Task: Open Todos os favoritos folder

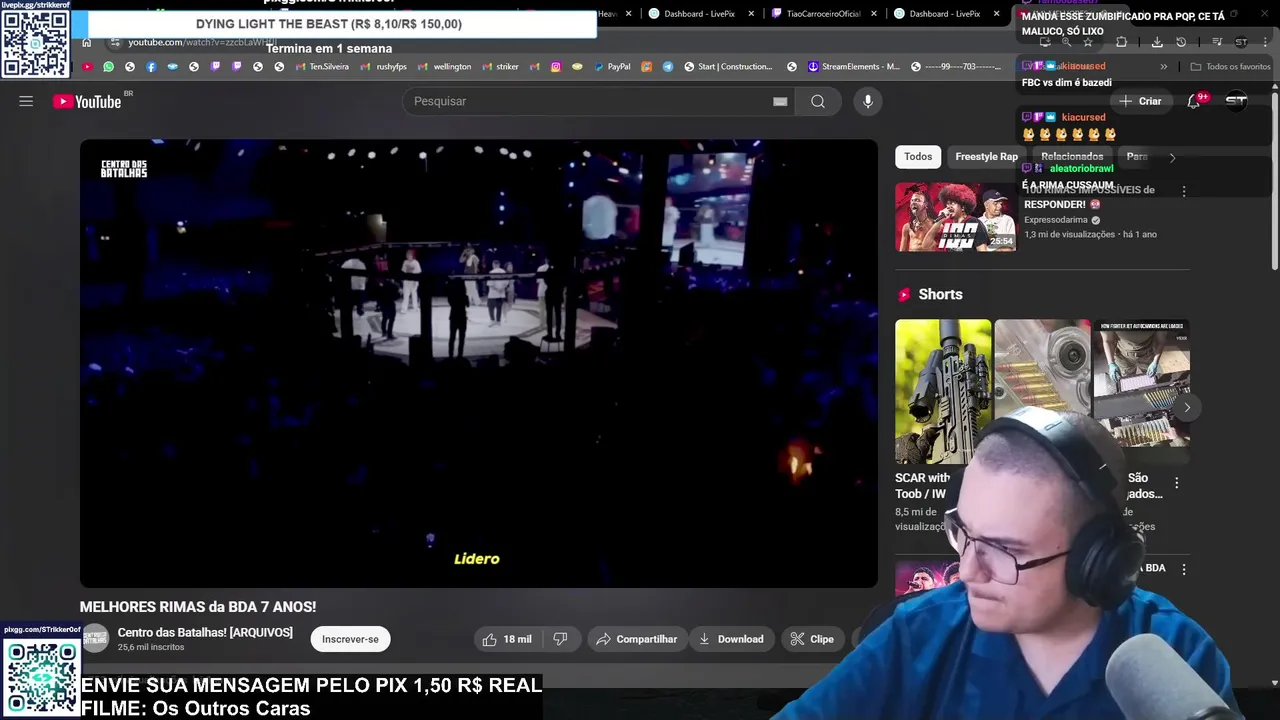Action: (1230, 67)
